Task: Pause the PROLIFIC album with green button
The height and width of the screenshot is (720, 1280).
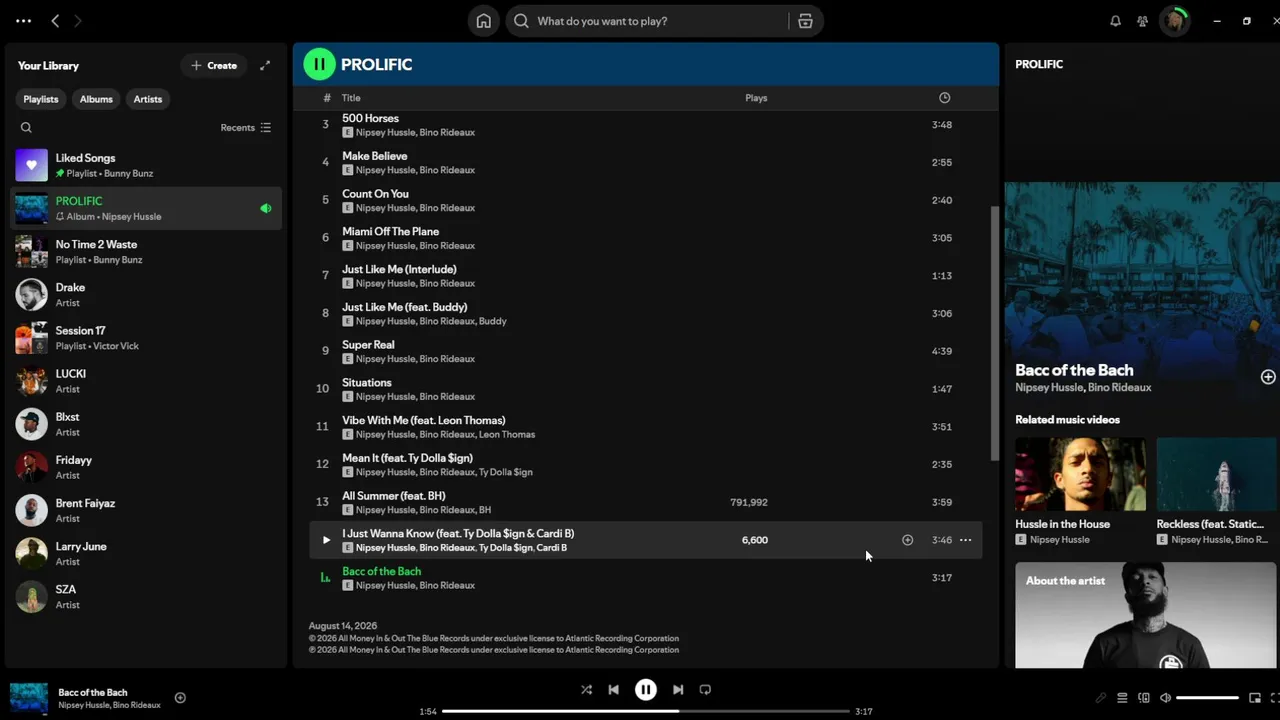Action: [x=319, y=64]
